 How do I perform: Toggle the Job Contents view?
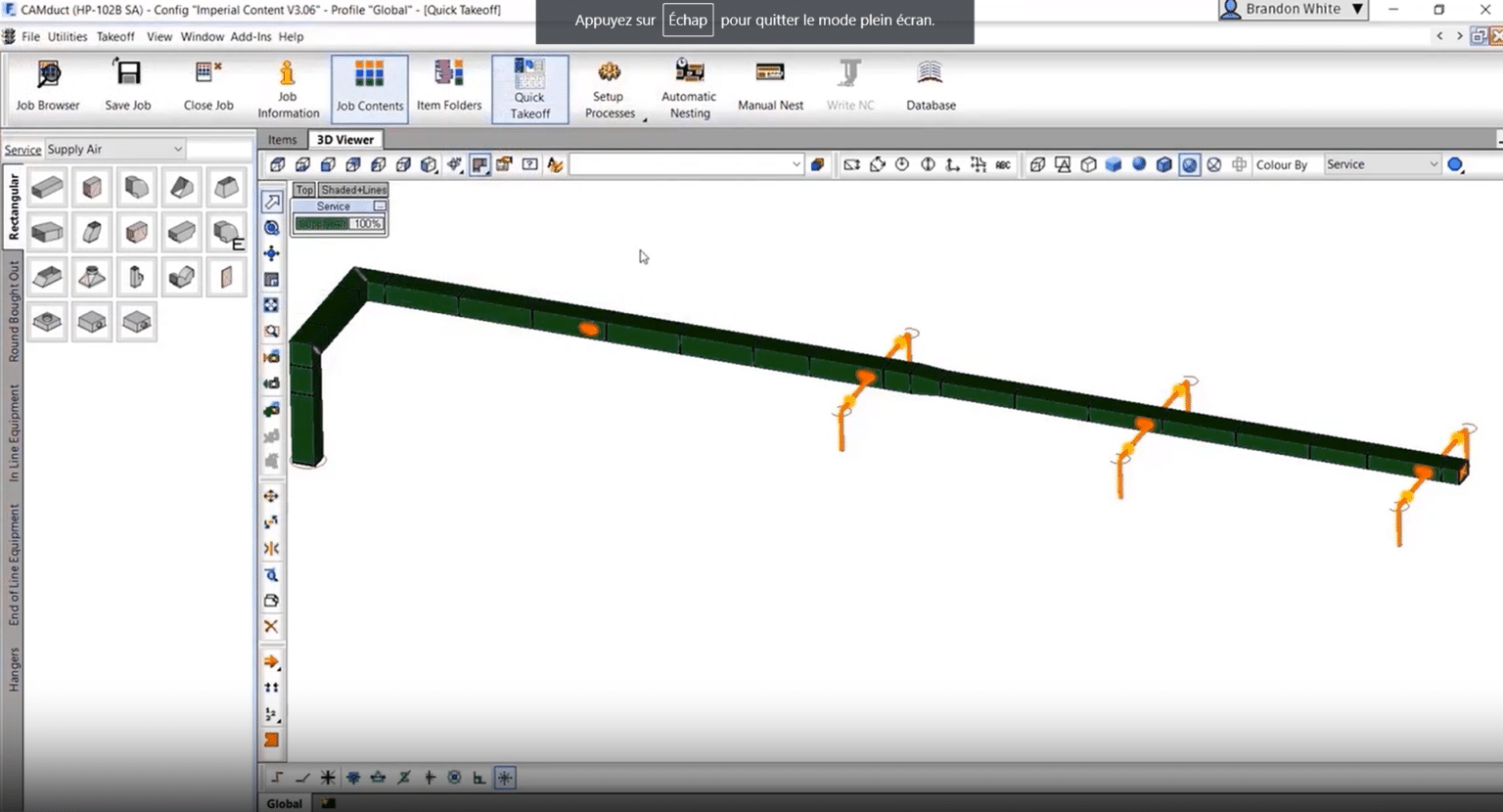coord(369,88)
